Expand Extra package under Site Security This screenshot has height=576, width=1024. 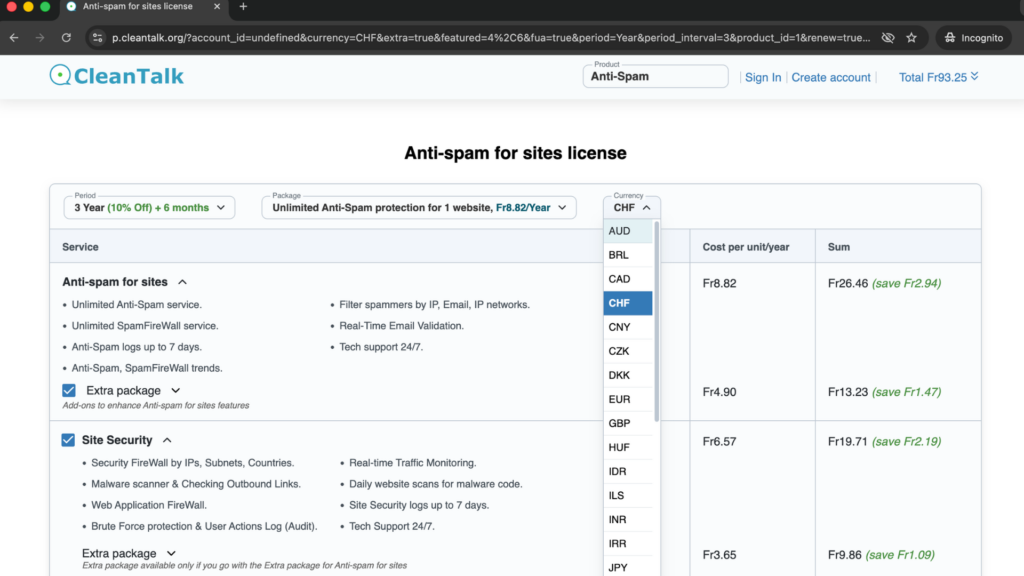(x=171, y=554)
